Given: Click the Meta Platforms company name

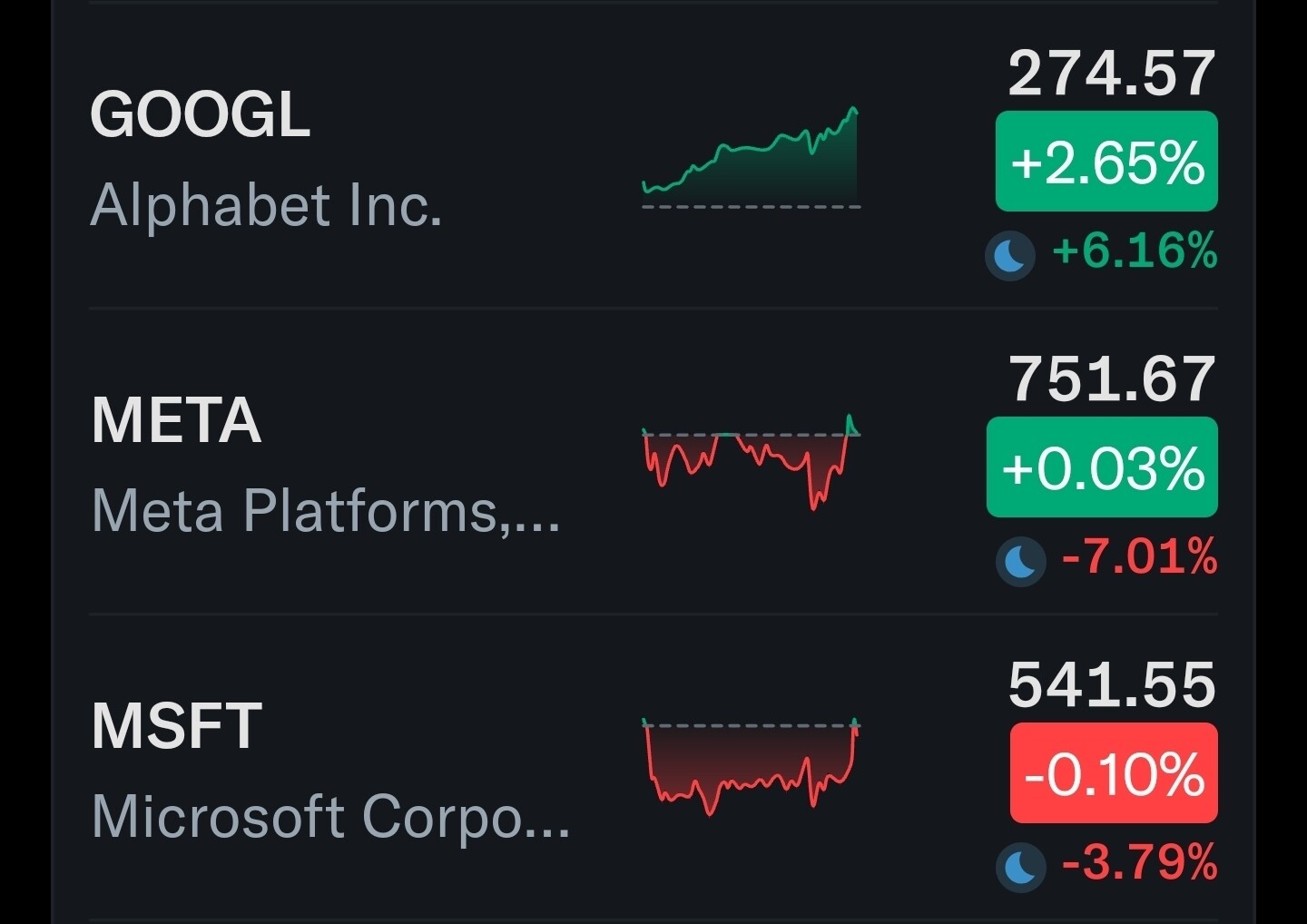Looking at the screenshot, I should coord(325,511).
